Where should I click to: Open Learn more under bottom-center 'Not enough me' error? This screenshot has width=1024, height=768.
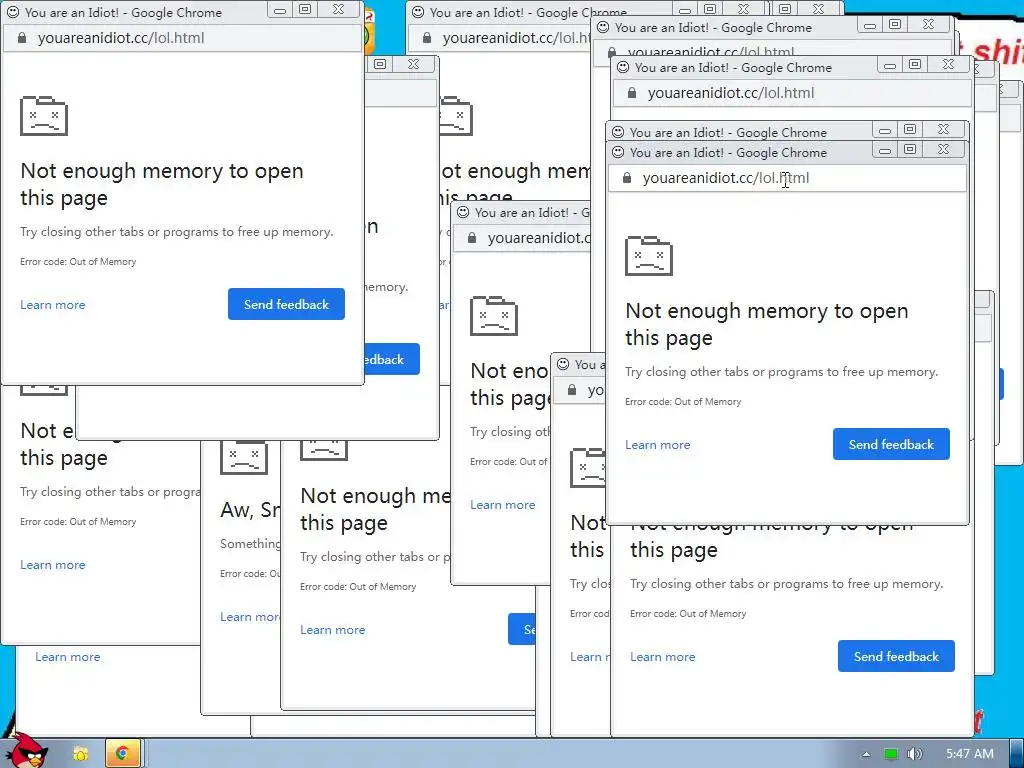coord(332,630)
